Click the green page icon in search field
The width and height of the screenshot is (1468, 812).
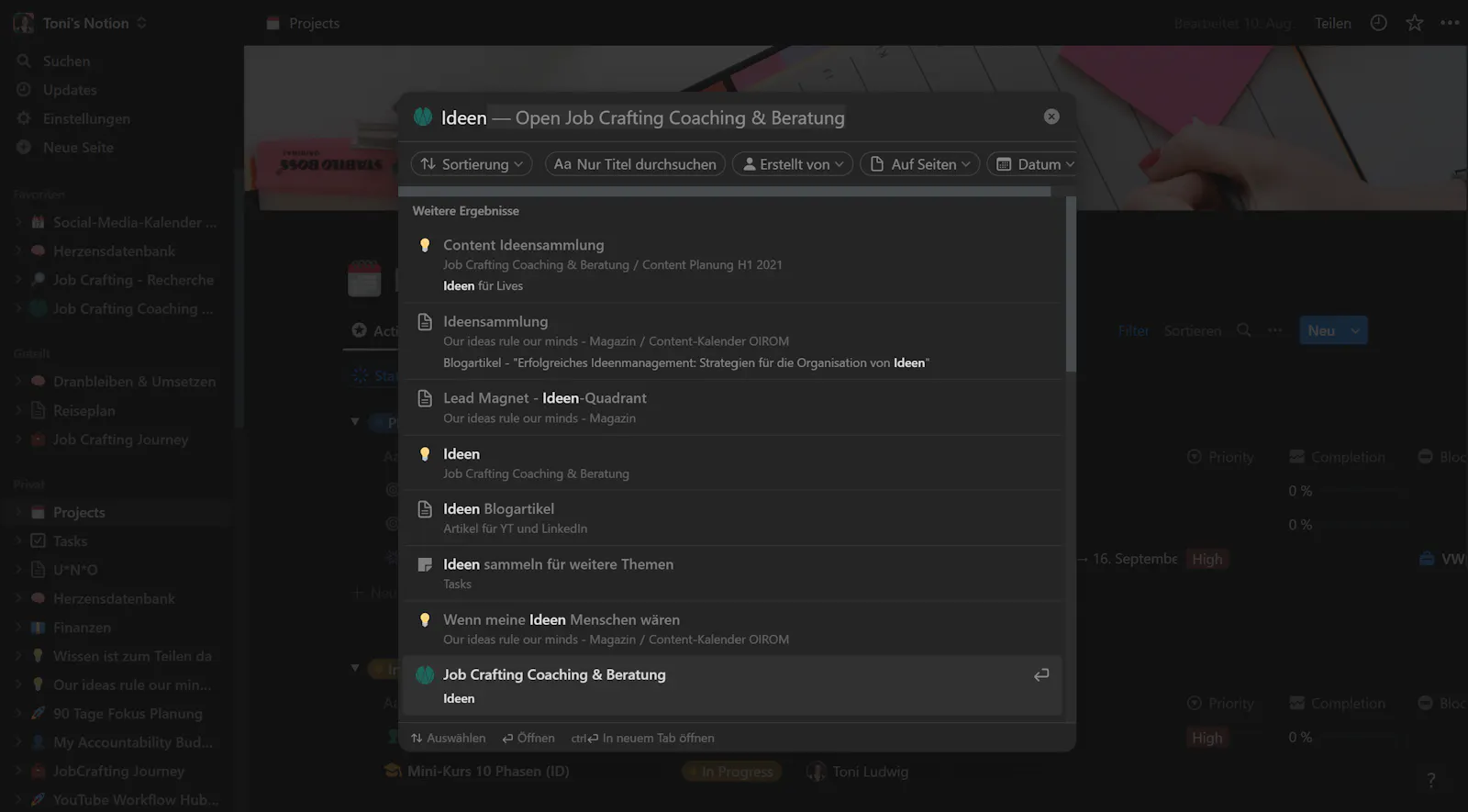click(x=423, y=117)
